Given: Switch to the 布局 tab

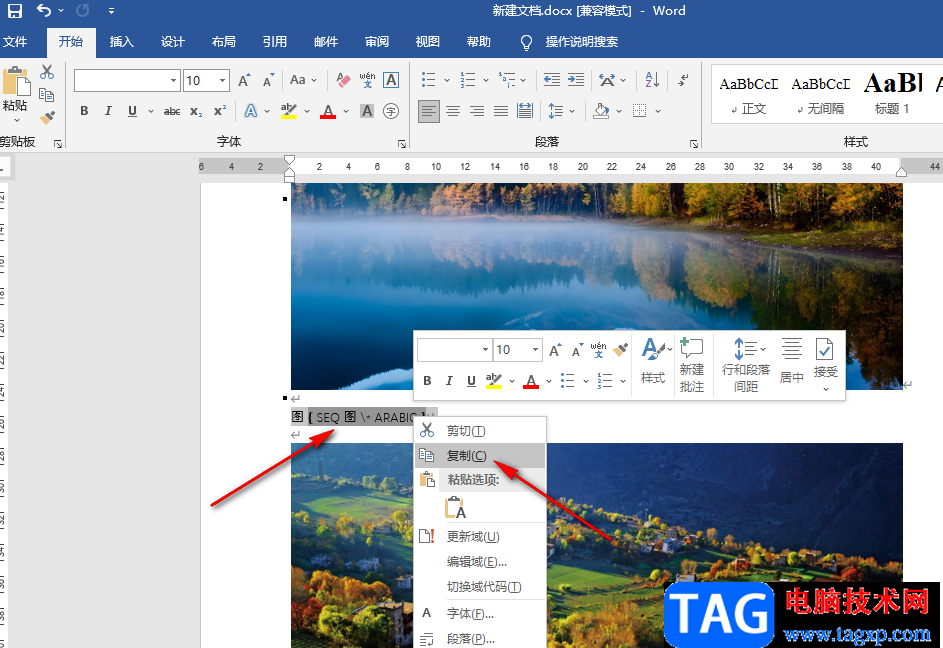Looking at the screenshot, I should point(223,42).
